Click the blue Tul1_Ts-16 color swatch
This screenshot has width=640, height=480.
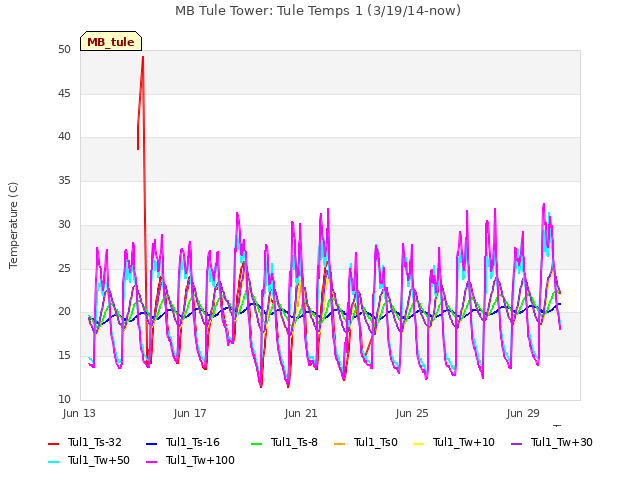(x=151, y=443)
